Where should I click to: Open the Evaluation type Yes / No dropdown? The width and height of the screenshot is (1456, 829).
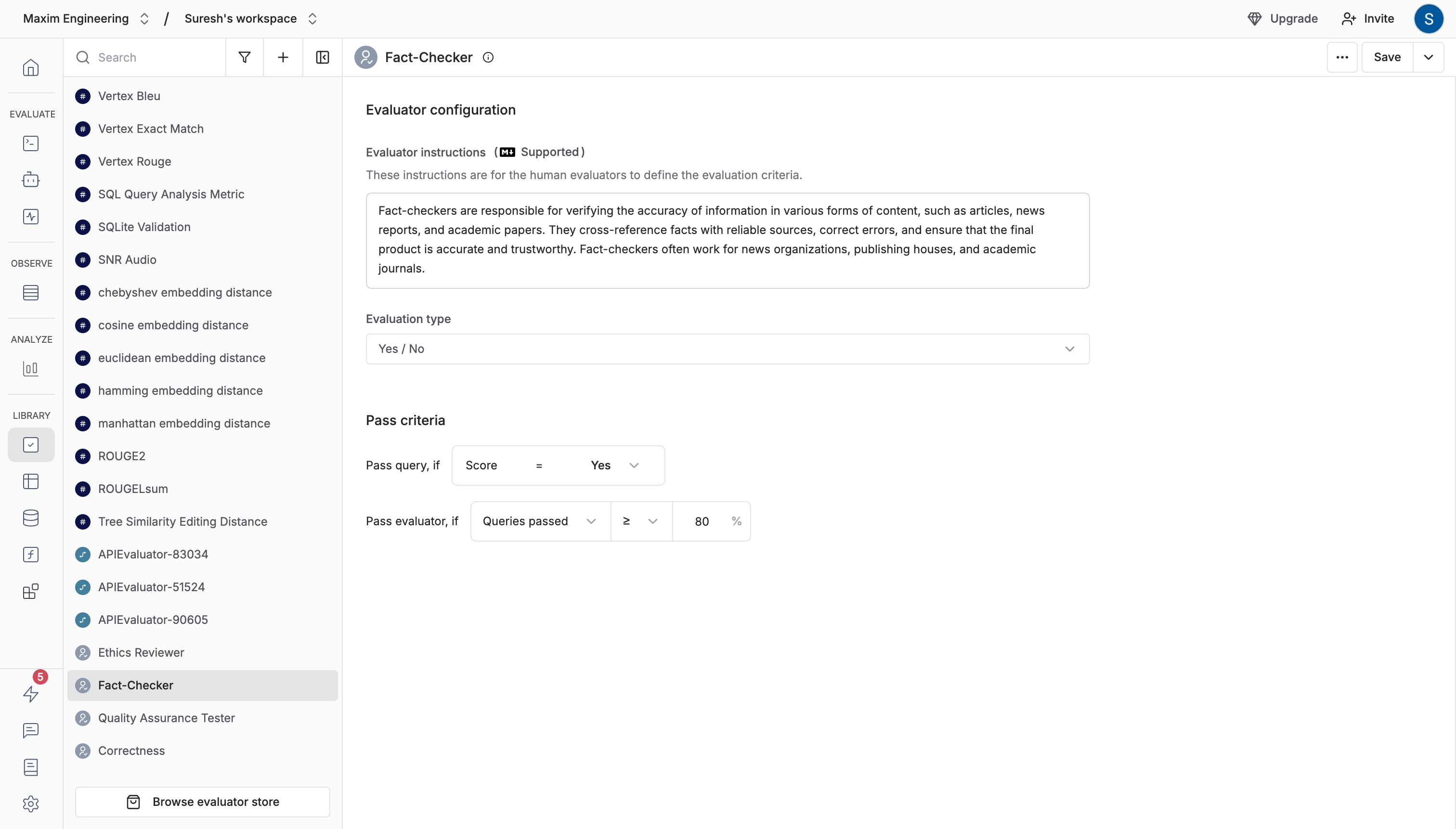pyautogui.click(x=727, y=349)
